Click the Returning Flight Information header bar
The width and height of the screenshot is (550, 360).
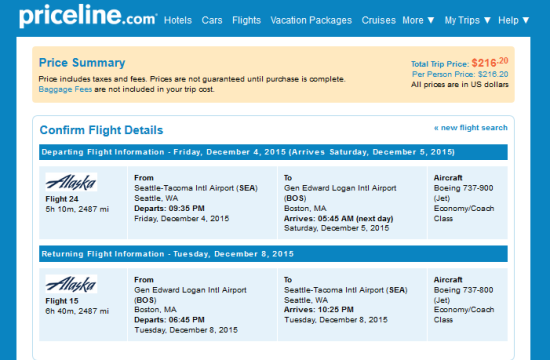coord(273,254)
